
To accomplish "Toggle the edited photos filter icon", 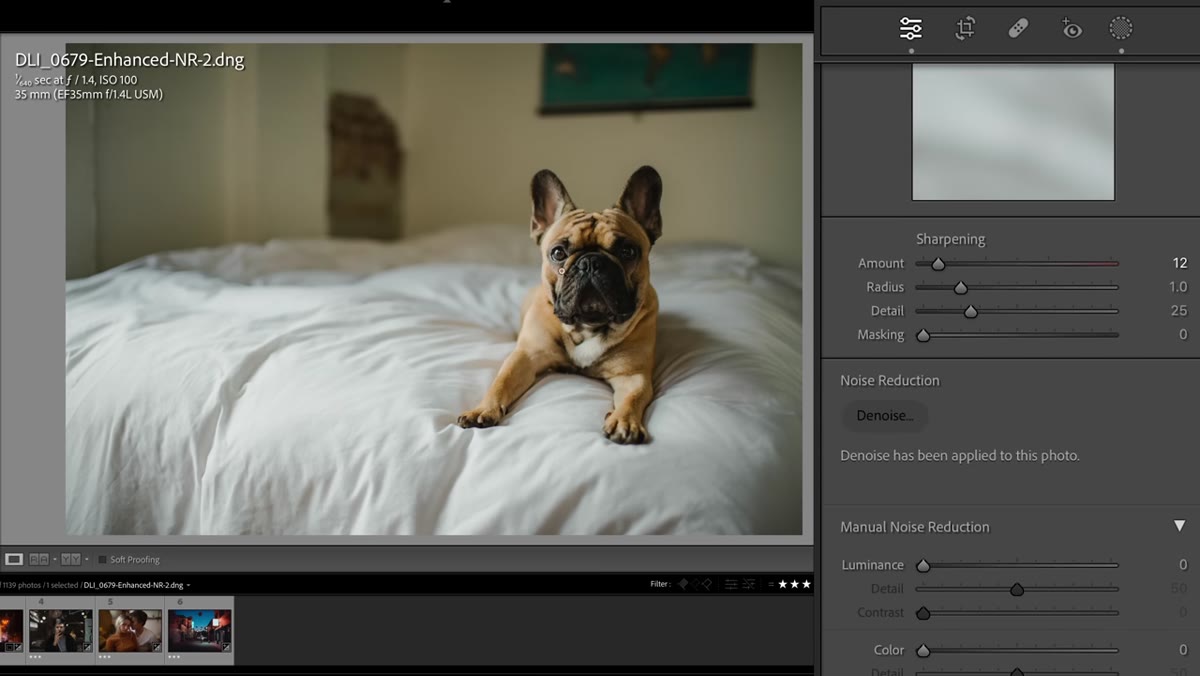I will pos(731,584).
